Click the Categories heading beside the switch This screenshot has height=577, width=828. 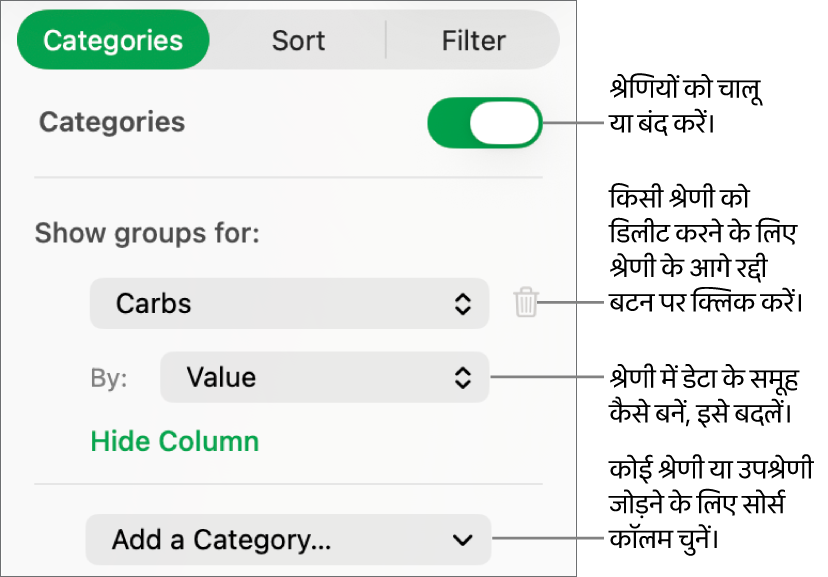click(x=112, y=122)
